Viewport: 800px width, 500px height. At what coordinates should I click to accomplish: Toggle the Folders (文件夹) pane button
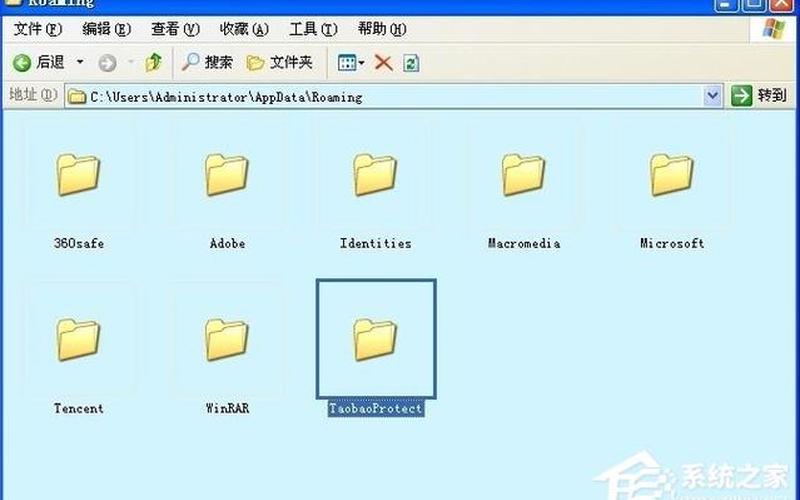[279, 62]
